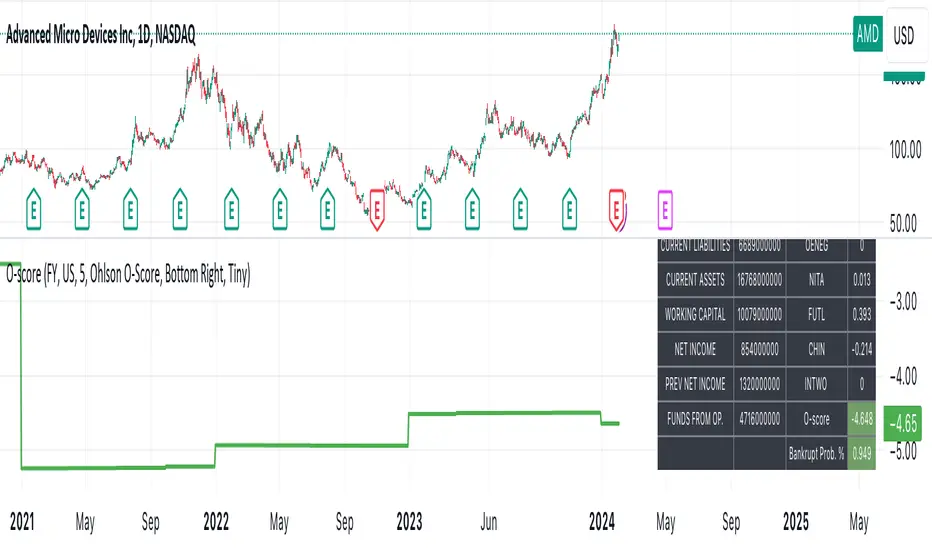Click the Jun label on time axis
This screenshot has width=932, height=550.
click(489, 521)
